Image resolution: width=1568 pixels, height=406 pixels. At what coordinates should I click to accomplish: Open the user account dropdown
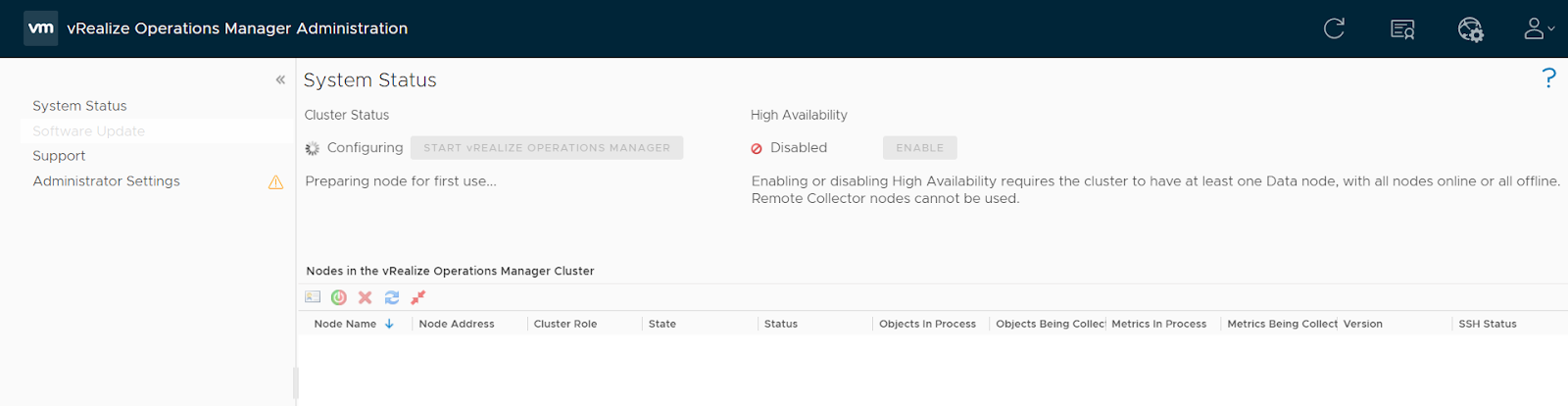pyautogui.click(x=1539, y=28)
